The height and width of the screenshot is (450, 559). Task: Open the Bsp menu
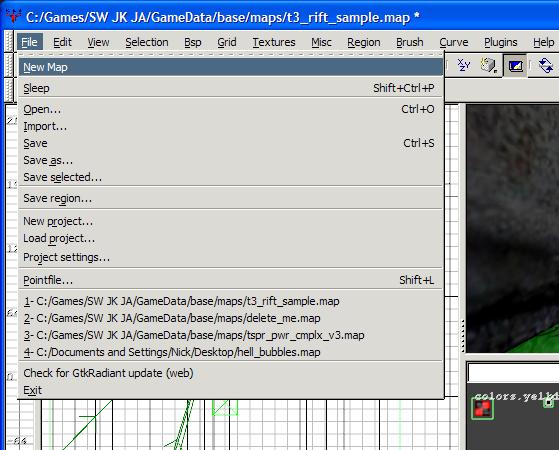pyautogui.click(x=193, y=42)
